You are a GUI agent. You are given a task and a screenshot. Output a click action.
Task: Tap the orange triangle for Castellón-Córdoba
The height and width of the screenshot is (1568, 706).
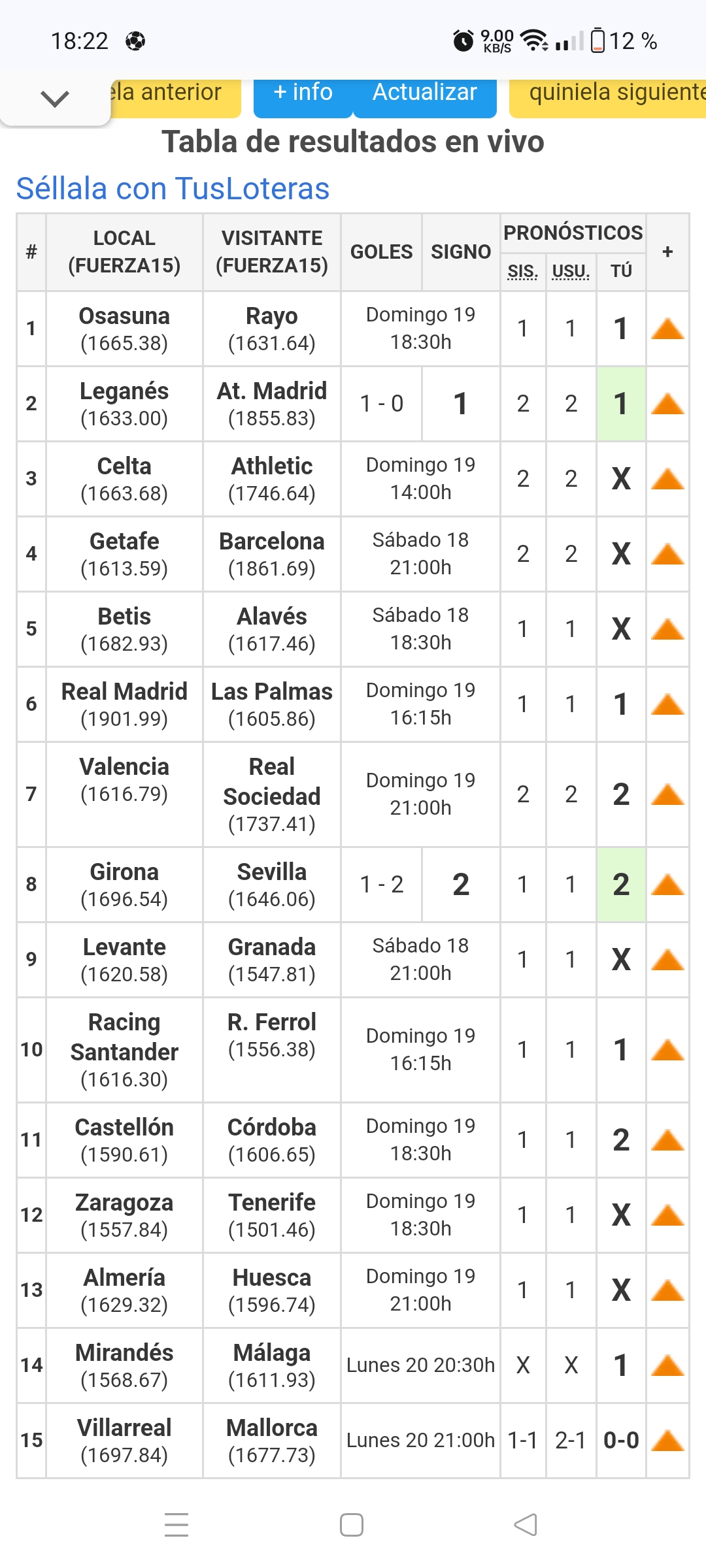[667, 1141]
